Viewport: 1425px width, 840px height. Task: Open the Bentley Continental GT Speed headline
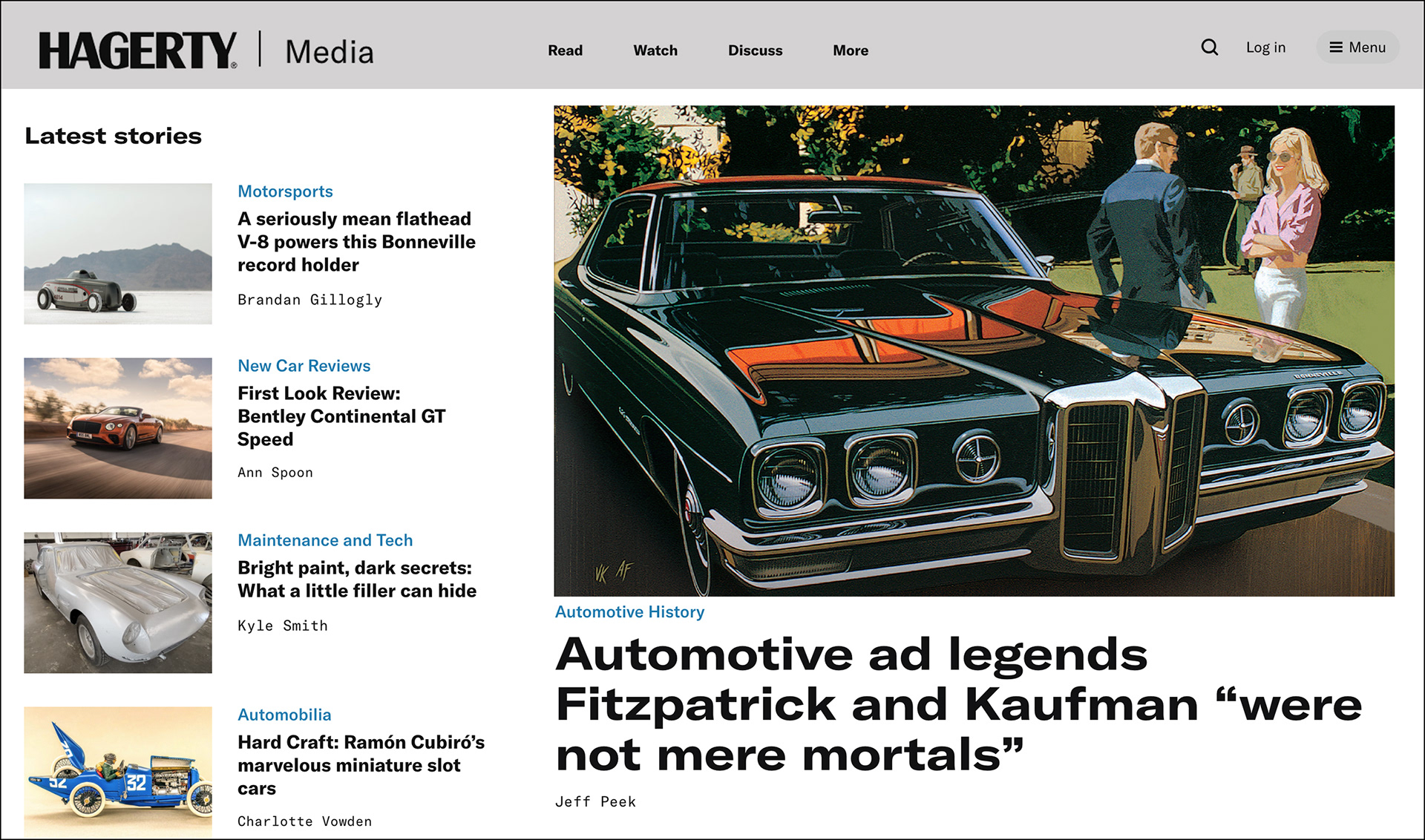[341, 416]
